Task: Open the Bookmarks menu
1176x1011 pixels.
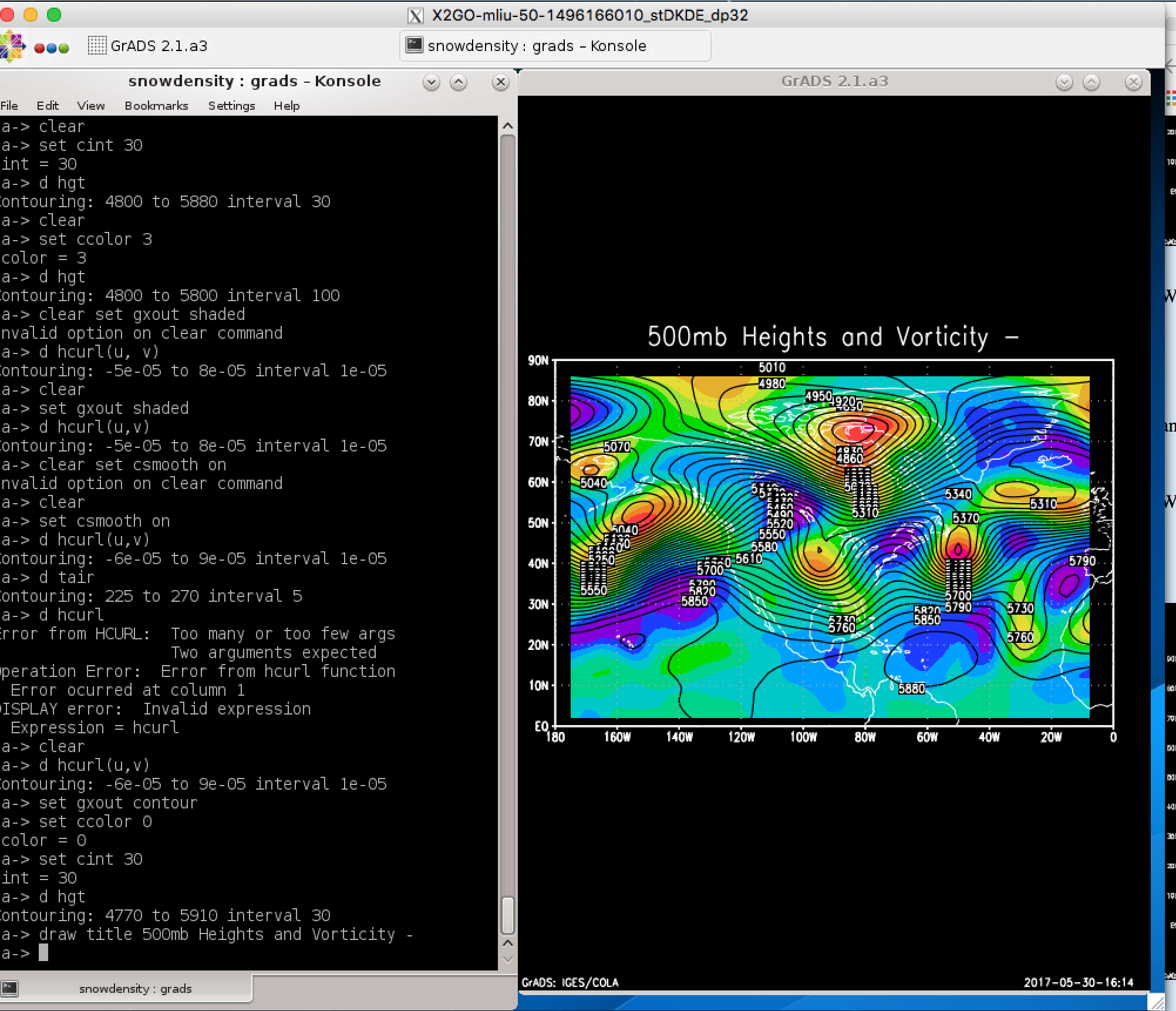Action: tap(156, 106)
